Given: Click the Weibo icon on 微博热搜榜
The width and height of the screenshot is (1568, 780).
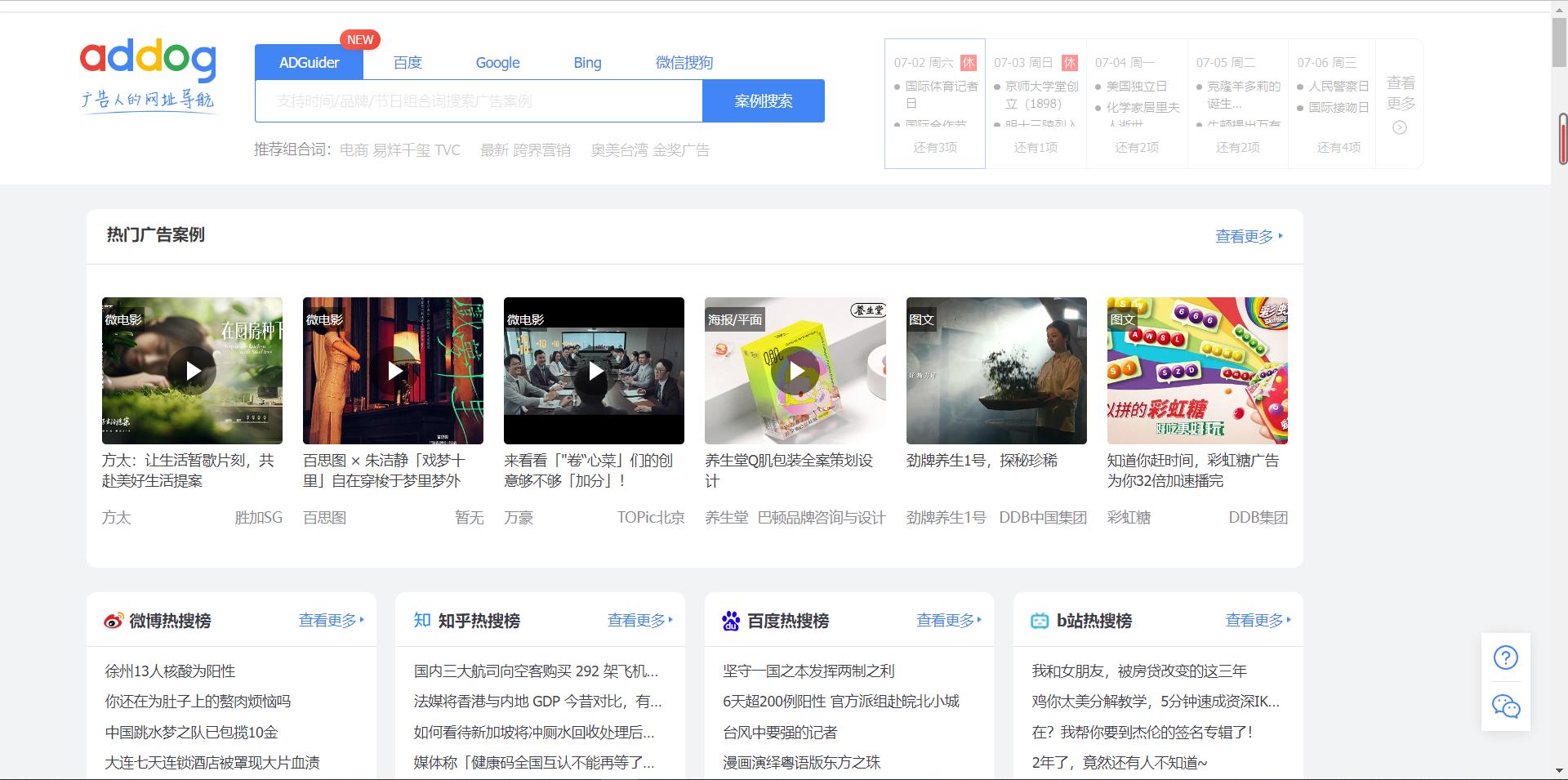Looking at the screenshot, I should tap(109, 621).
